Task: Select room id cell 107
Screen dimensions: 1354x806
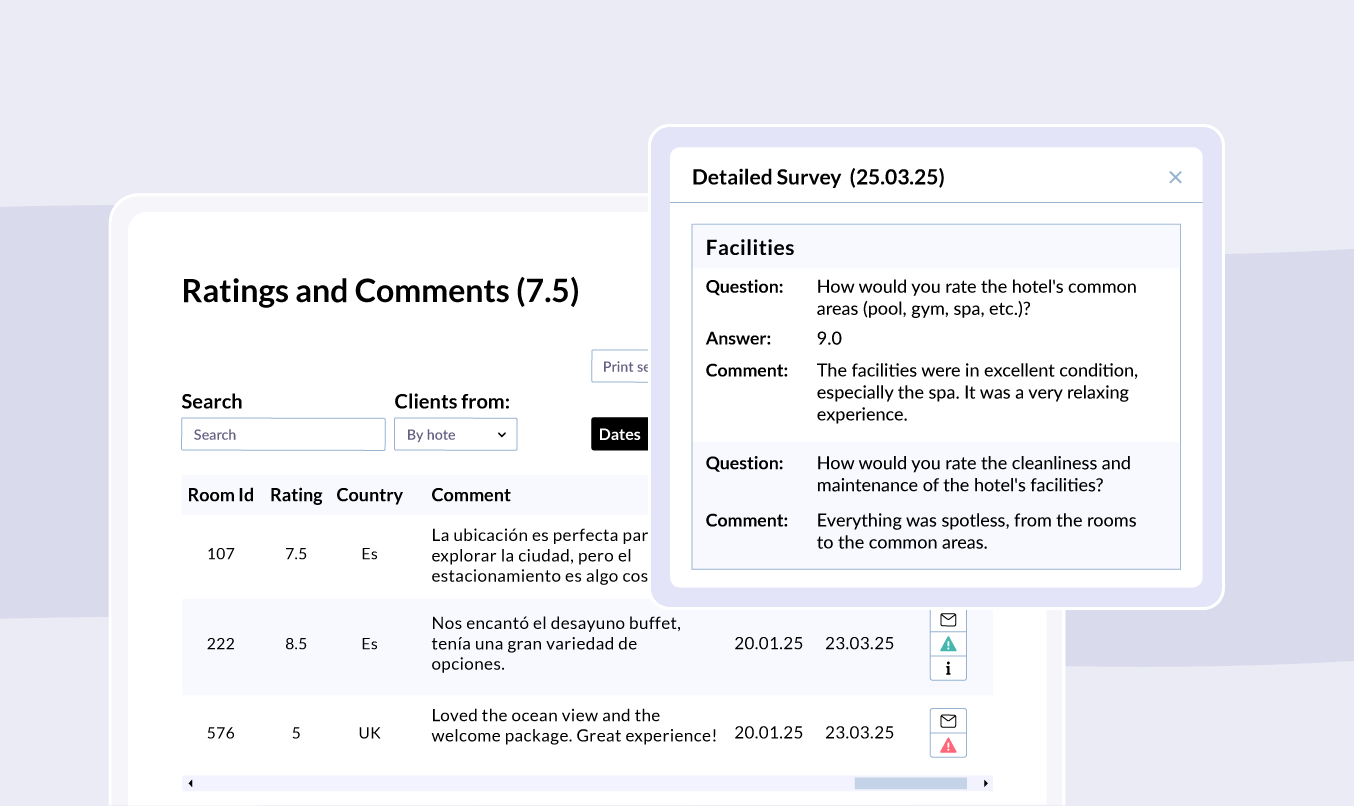Action: (x=221, y=554)
